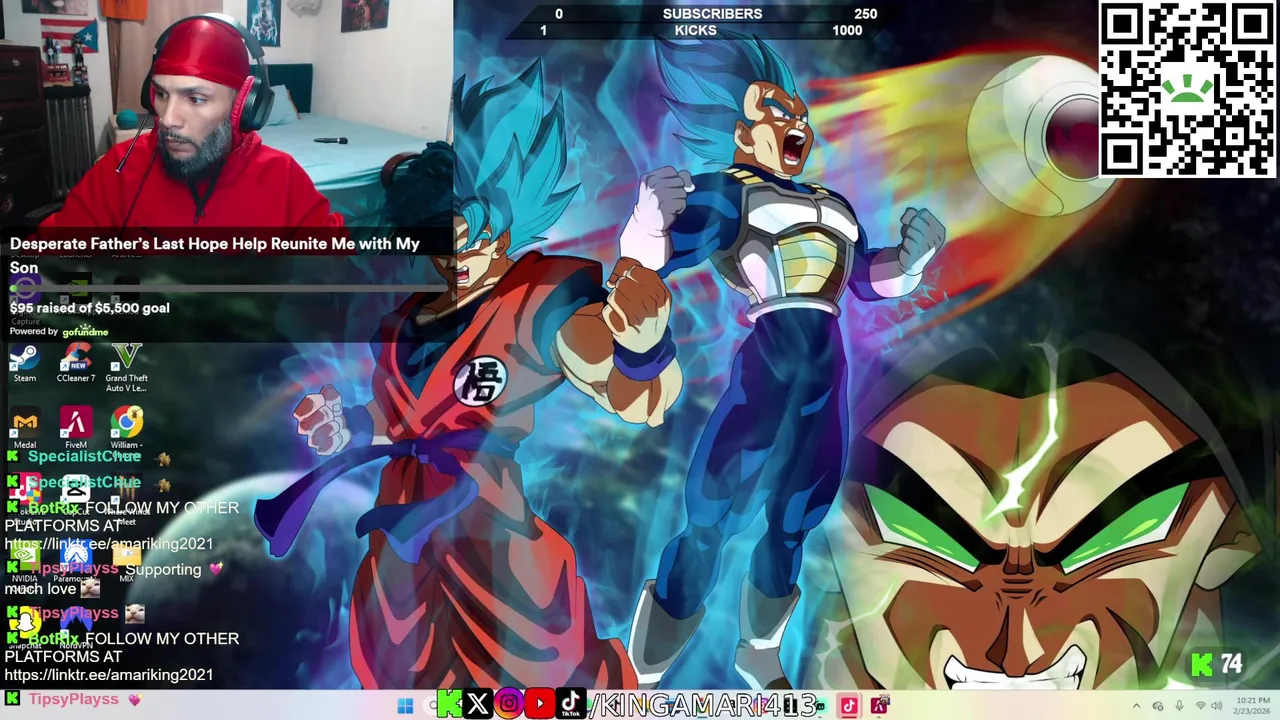
Task: Open the Medal desktop shortcut
Action: tap(24, 430)
